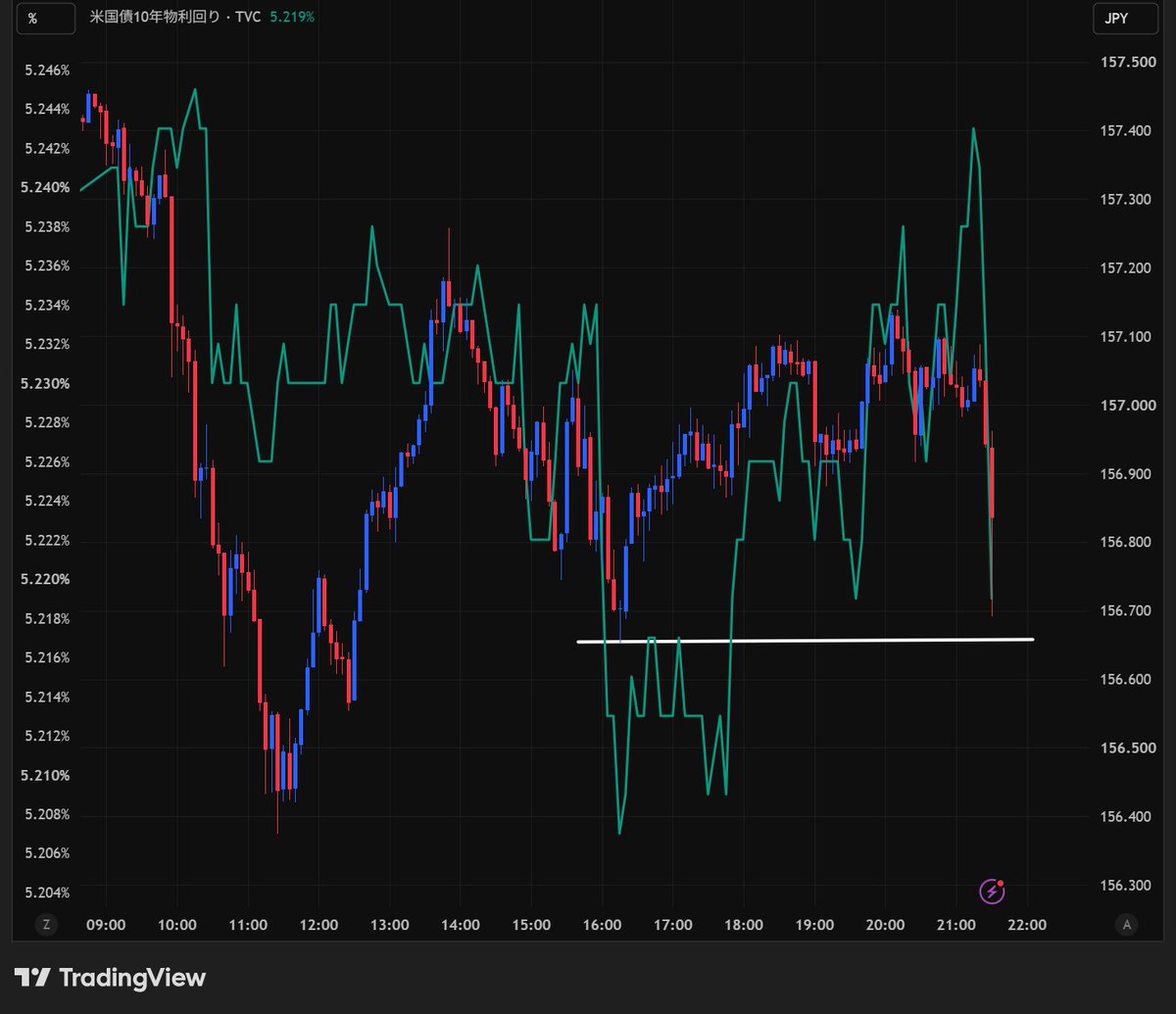Click the 09:00 time axis label
This screenshot has width=1176, height=1014.
(x=106, y=925)
